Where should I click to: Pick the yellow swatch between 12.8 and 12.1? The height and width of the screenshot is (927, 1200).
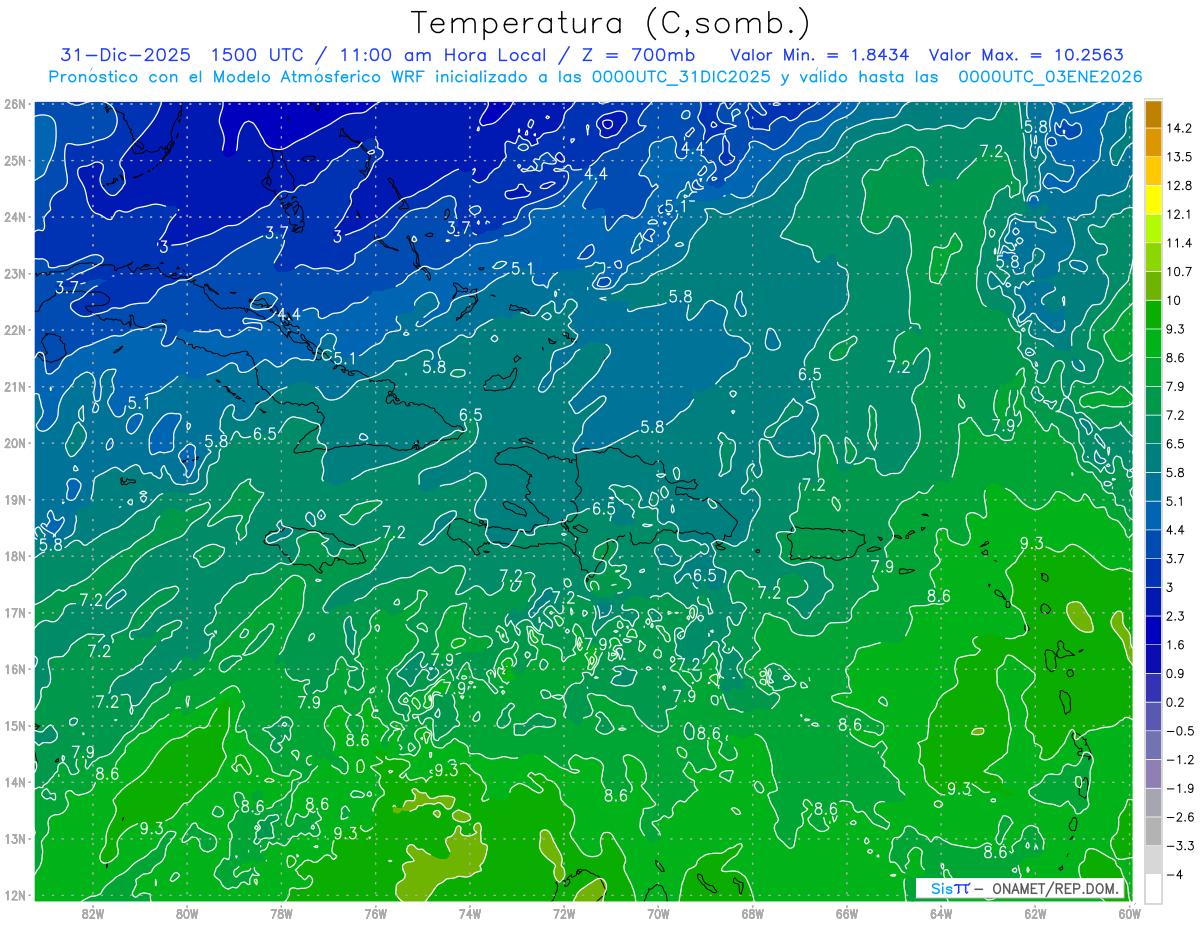point(1153,200)
